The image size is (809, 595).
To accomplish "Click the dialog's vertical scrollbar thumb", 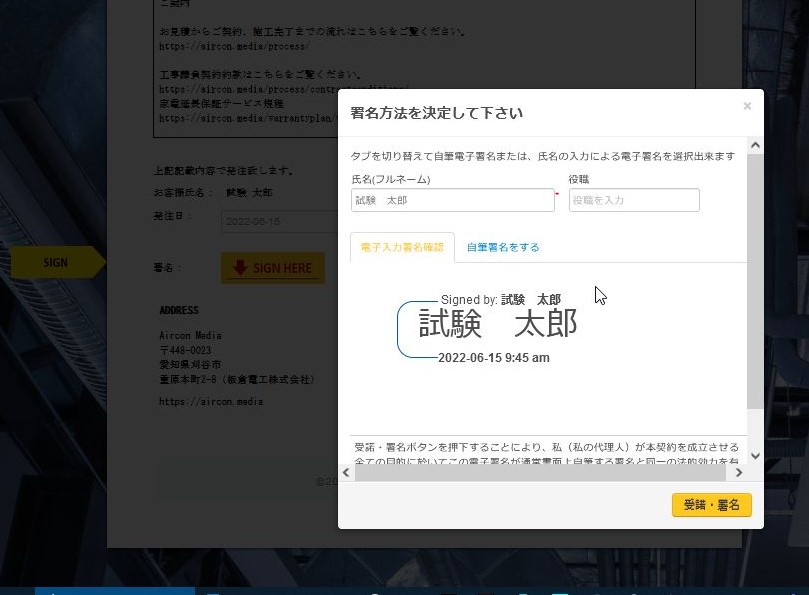I will pyautogui.click(x=755, y=280).
